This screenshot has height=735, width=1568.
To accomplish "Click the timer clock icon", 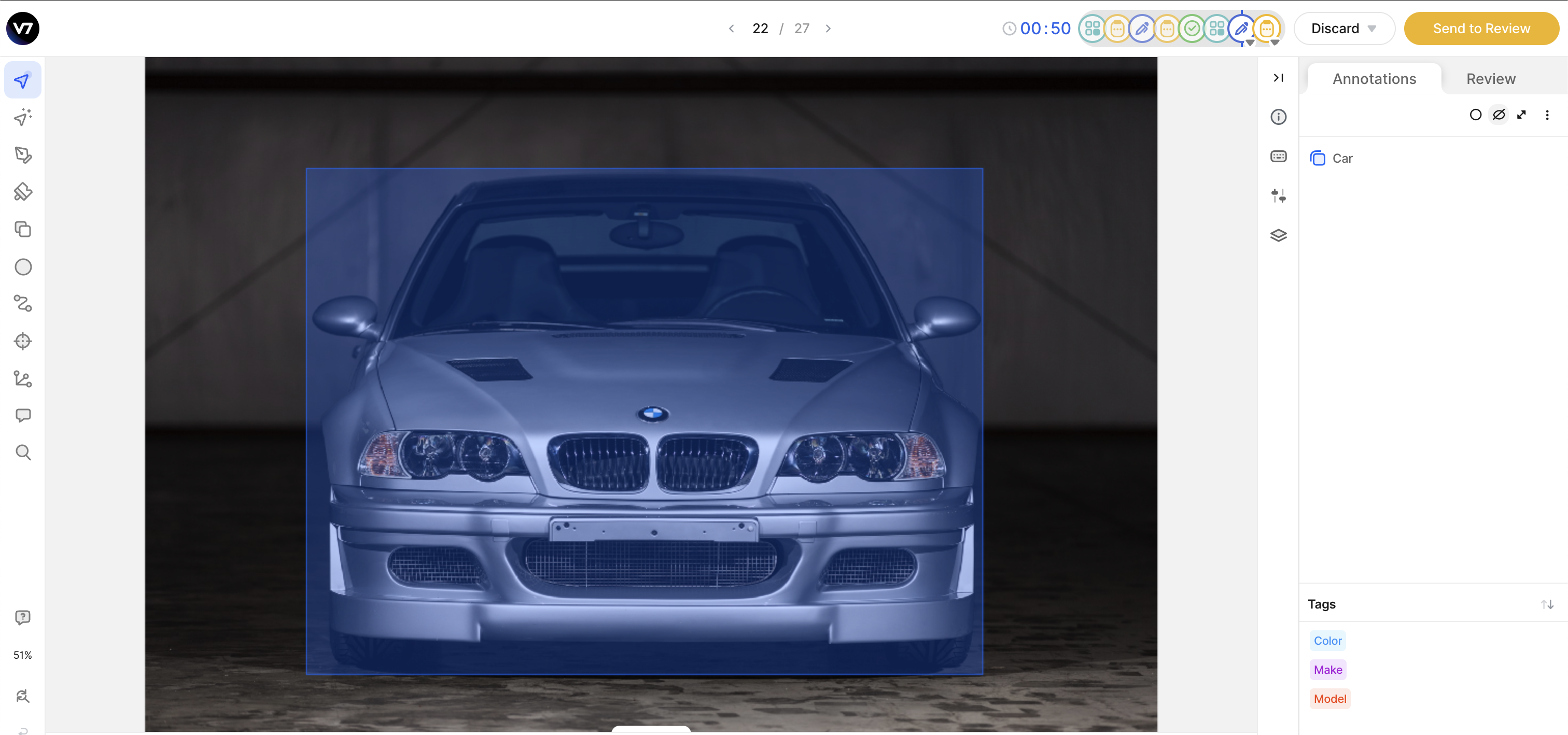I will [x=1009, y=29].
